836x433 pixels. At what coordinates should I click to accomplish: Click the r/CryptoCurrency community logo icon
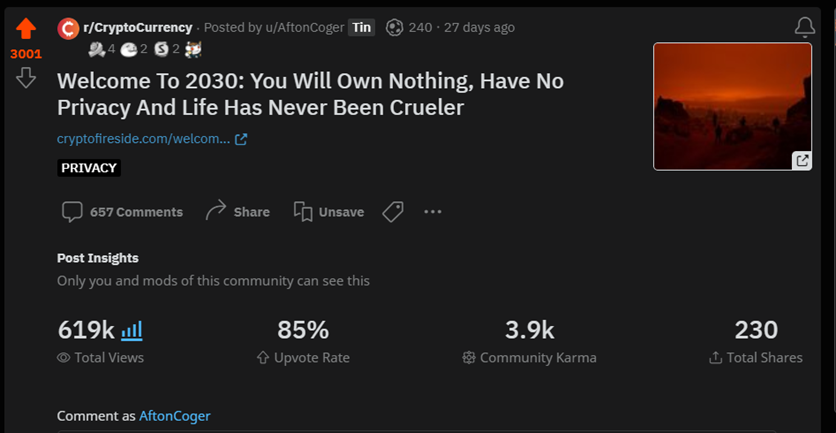pos(68,28)
